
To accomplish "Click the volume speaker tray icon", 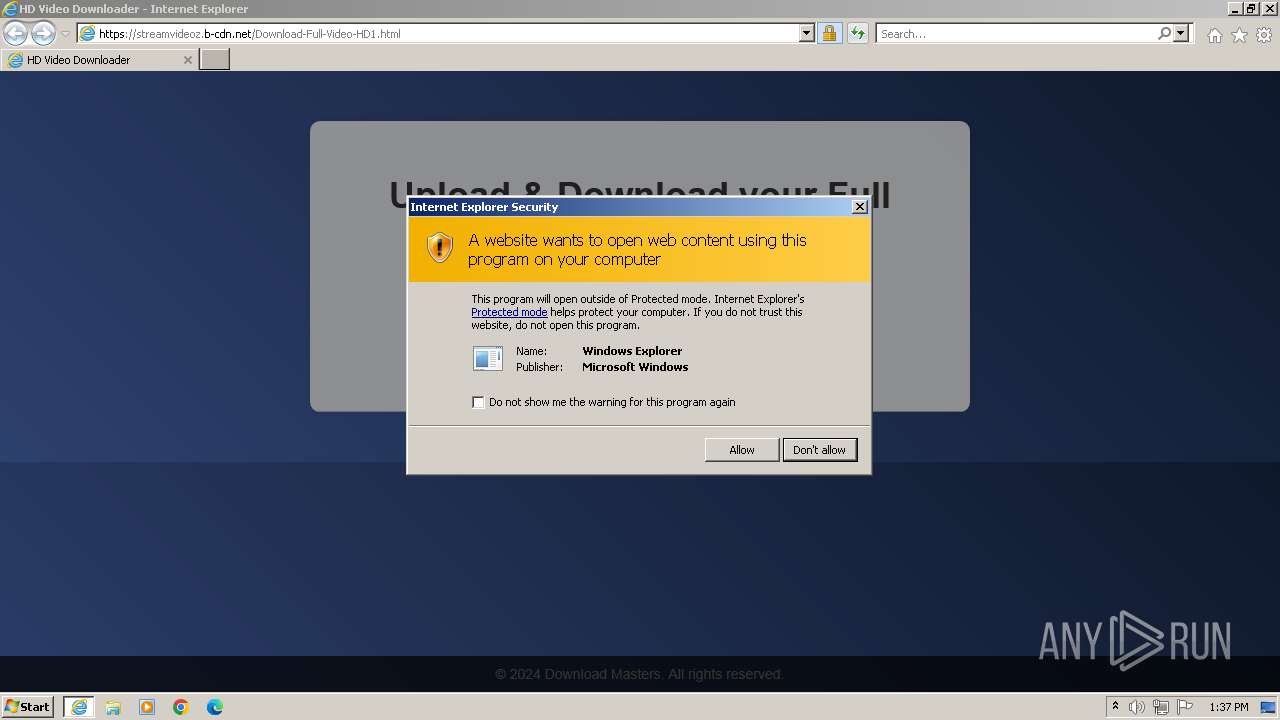I will pos(1136,707).
